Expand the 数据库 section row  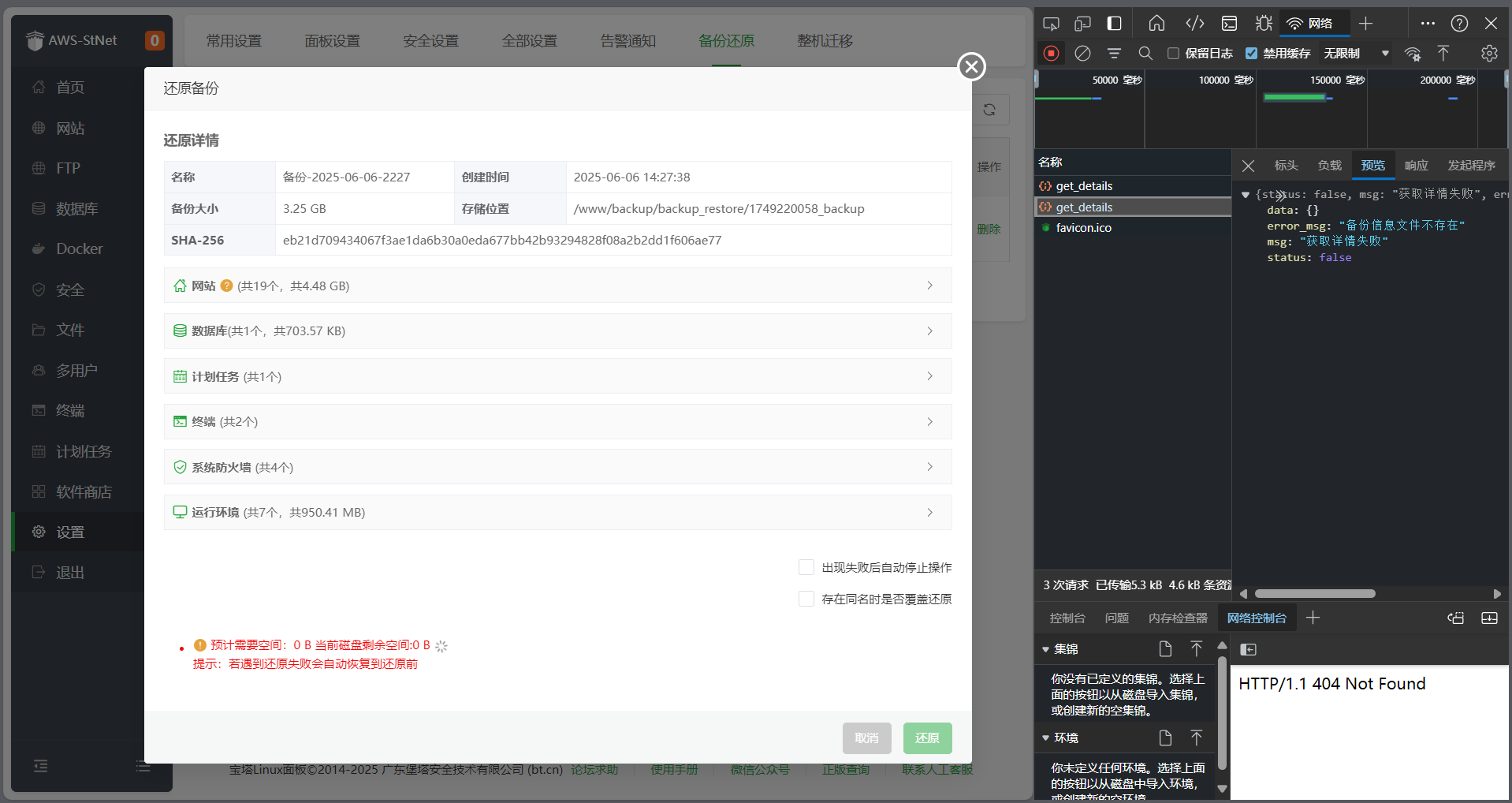pos(557,331)
